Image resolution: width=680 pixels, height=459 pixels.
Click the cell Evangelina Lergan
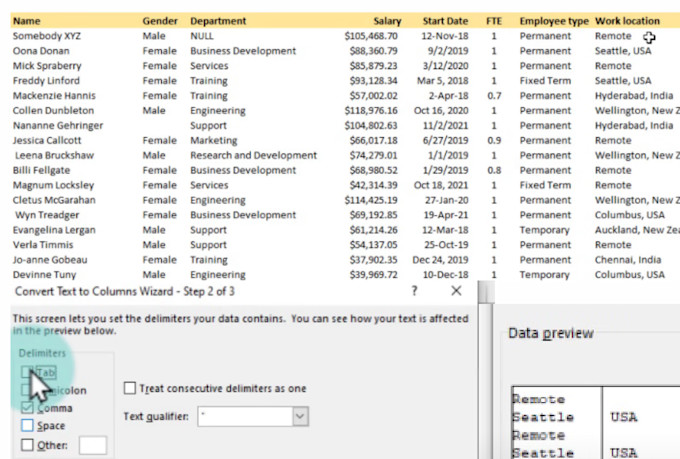(54, 230)
